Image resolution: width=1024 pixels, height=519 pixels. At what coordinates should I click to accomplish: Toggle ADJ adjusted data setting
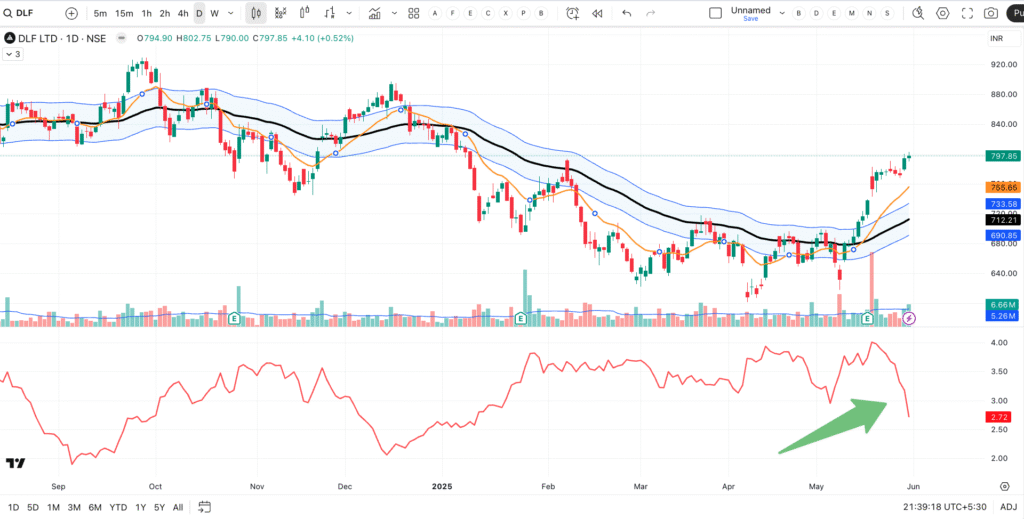1008,507
